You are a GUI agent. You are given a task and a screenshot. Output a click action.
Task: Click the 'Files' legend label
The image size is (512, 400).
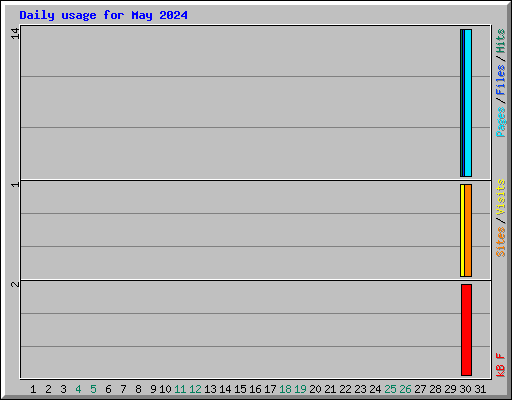point(500,80)
